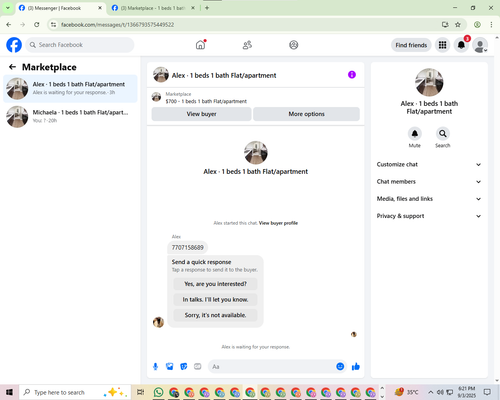Open the $700 Marketplace listing link
Image resolution: width=500 pixels, height=400 pixels.
206,101
